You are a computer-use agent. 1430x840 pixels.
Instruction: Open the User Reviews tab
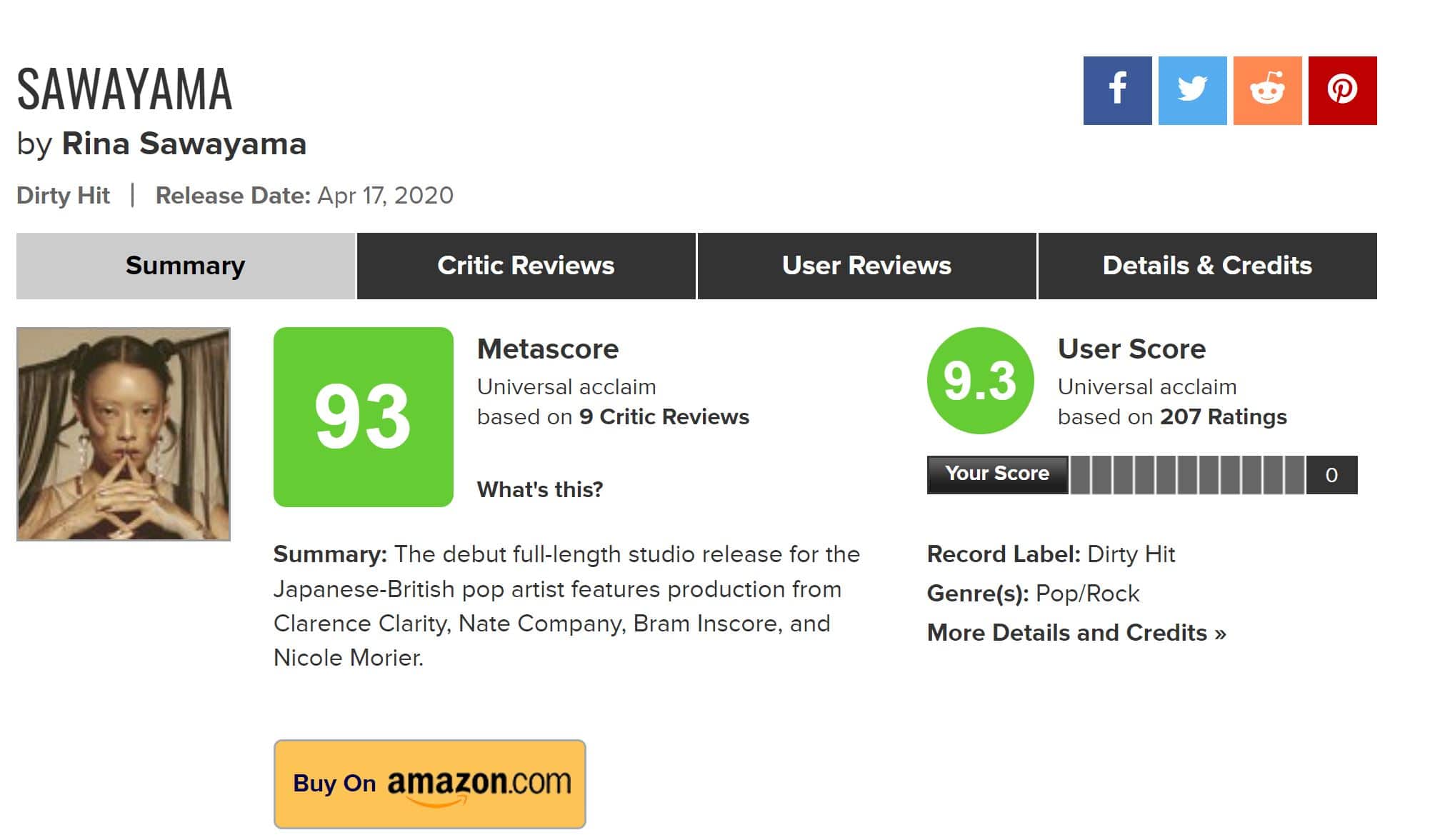(866, 266)
